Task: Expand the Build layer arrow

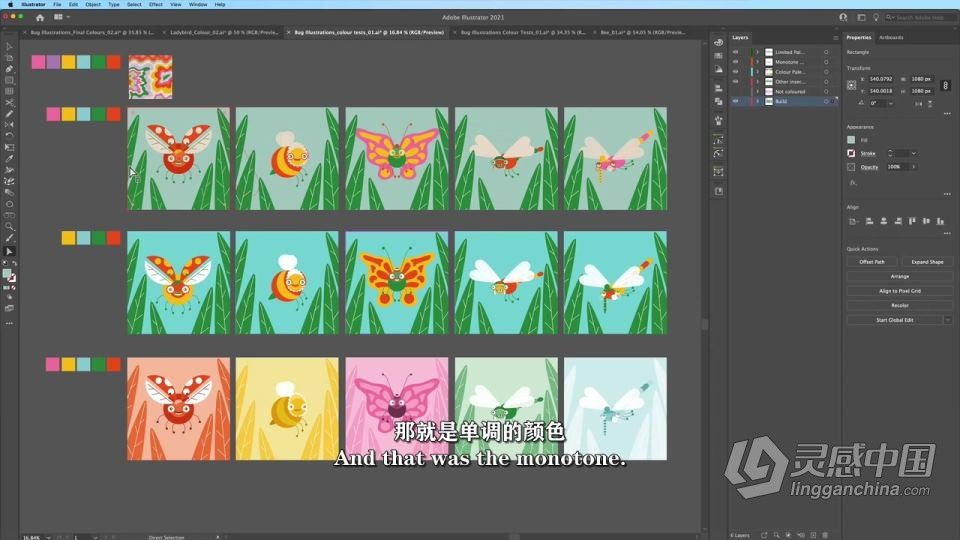Action: click(x=757, y=101)
